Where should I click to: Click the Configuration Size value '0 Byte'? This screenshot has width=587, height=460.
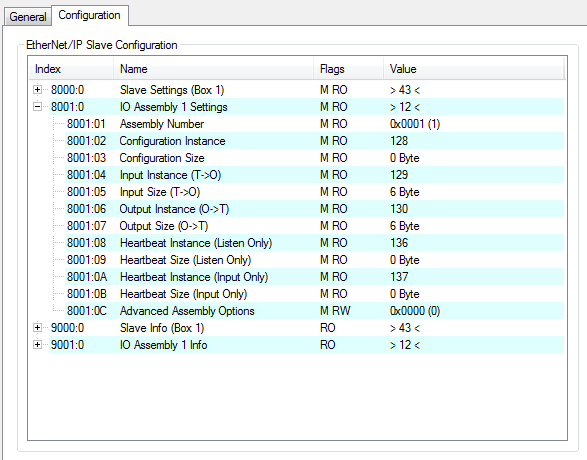(404, 158)
